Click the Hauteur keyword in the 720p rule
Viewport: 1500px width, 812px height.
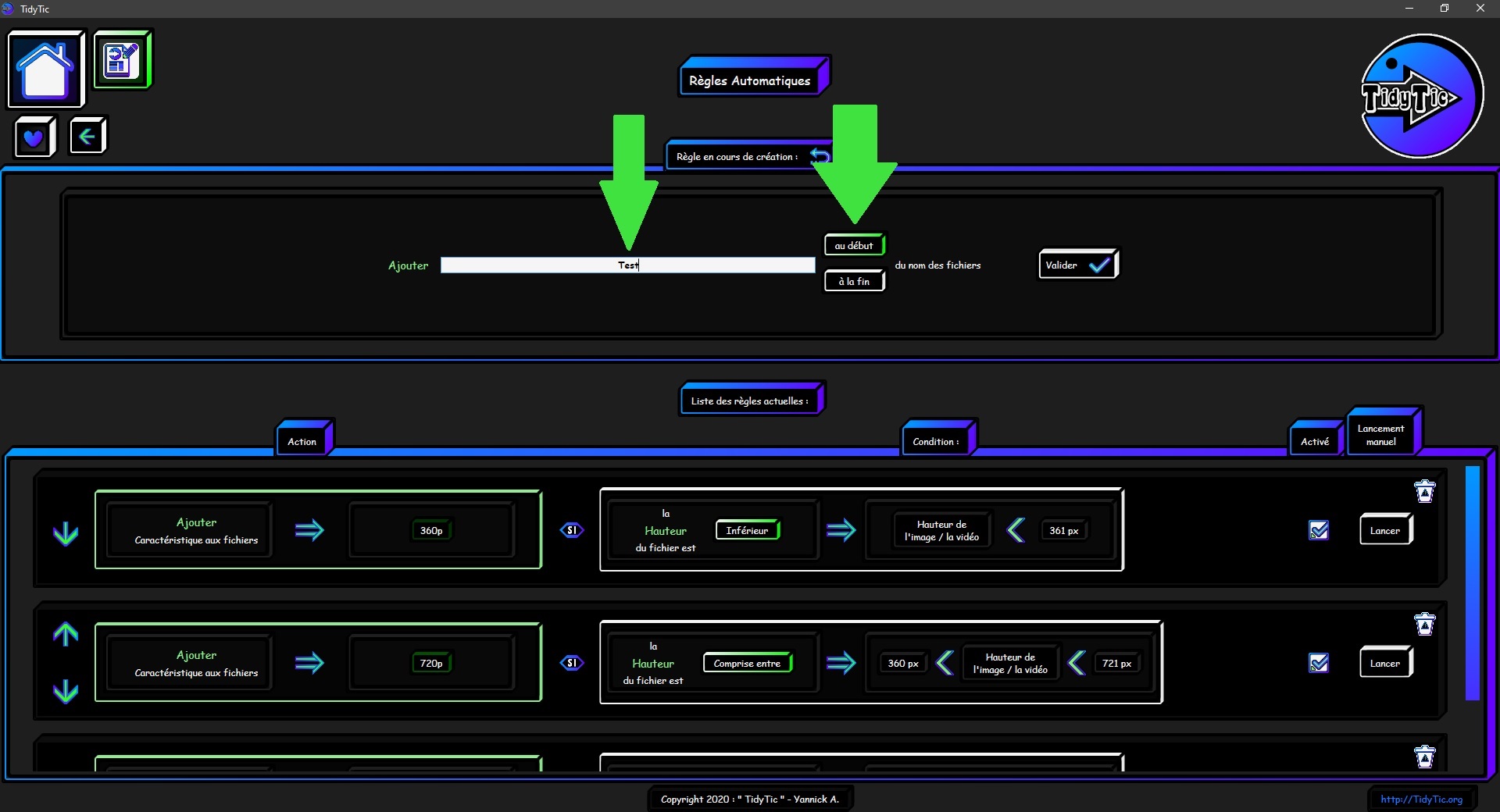point(653,663)
